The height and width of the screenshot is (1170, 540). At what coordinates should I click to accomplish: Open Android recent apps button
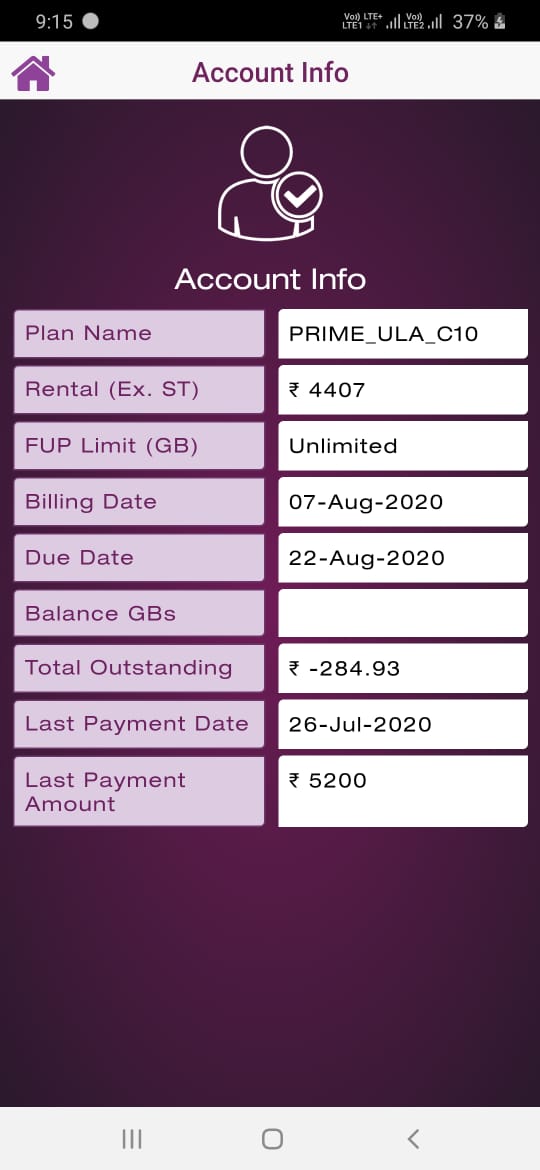(132, 1139)
